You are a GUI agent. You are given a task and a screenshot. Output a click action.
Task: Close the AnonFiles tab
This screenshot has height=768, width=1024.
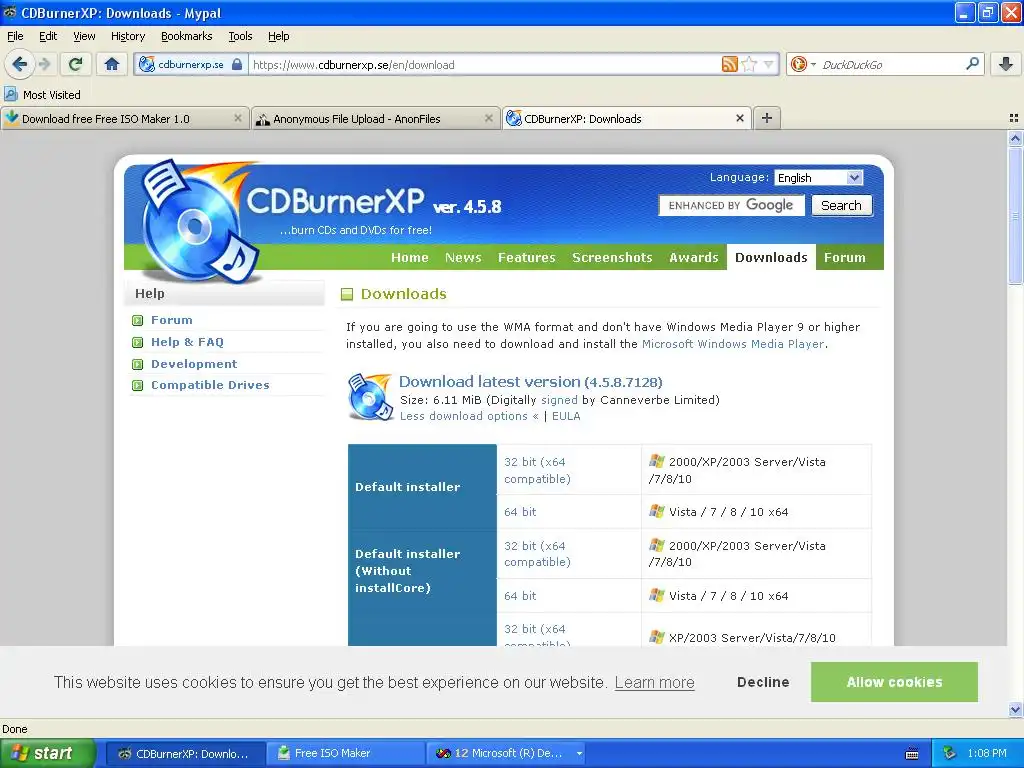(x=488, y=118)
